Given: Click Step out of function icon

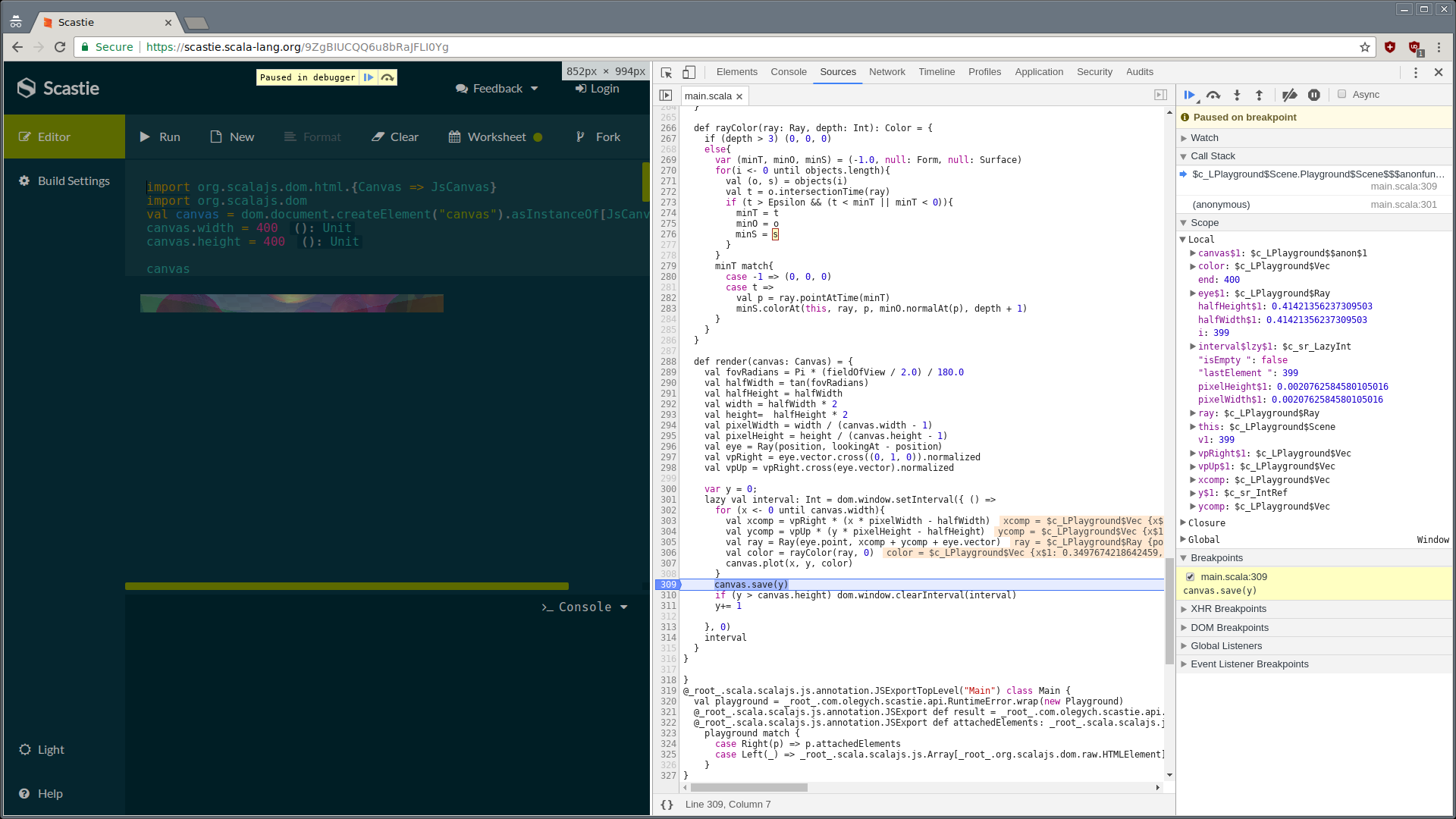Looking at the screenshot, I should point(1259,95).
